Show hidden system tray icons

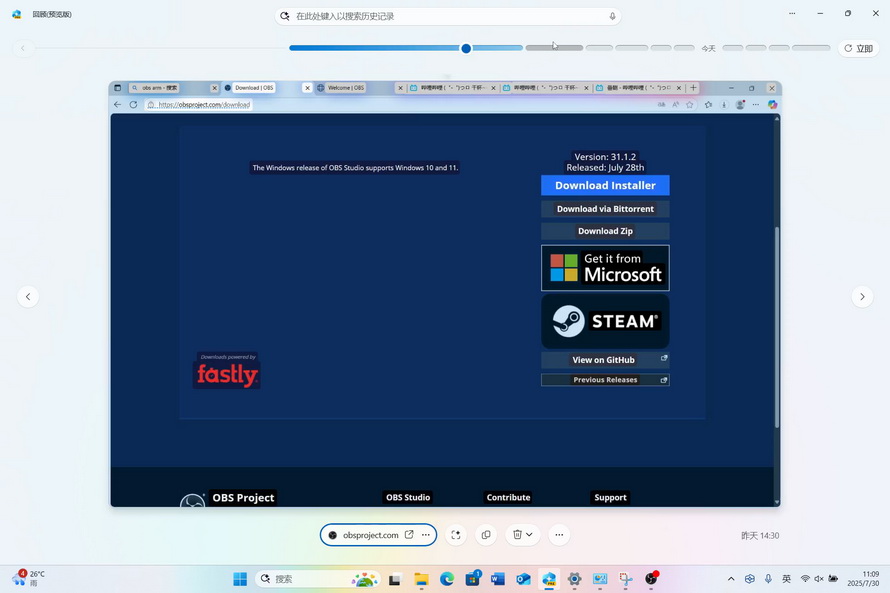731,579
